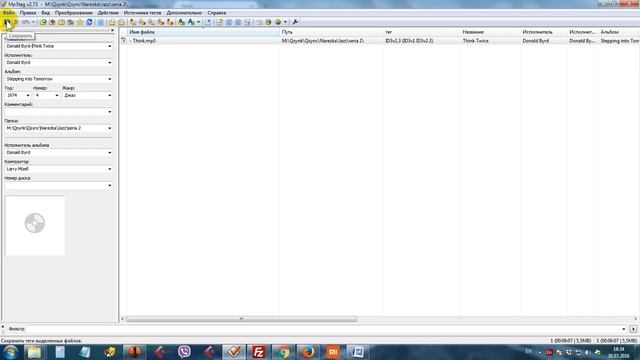Sort by the тег column header
The height and width of the screenshot is (360, 640).
[422, 32]
